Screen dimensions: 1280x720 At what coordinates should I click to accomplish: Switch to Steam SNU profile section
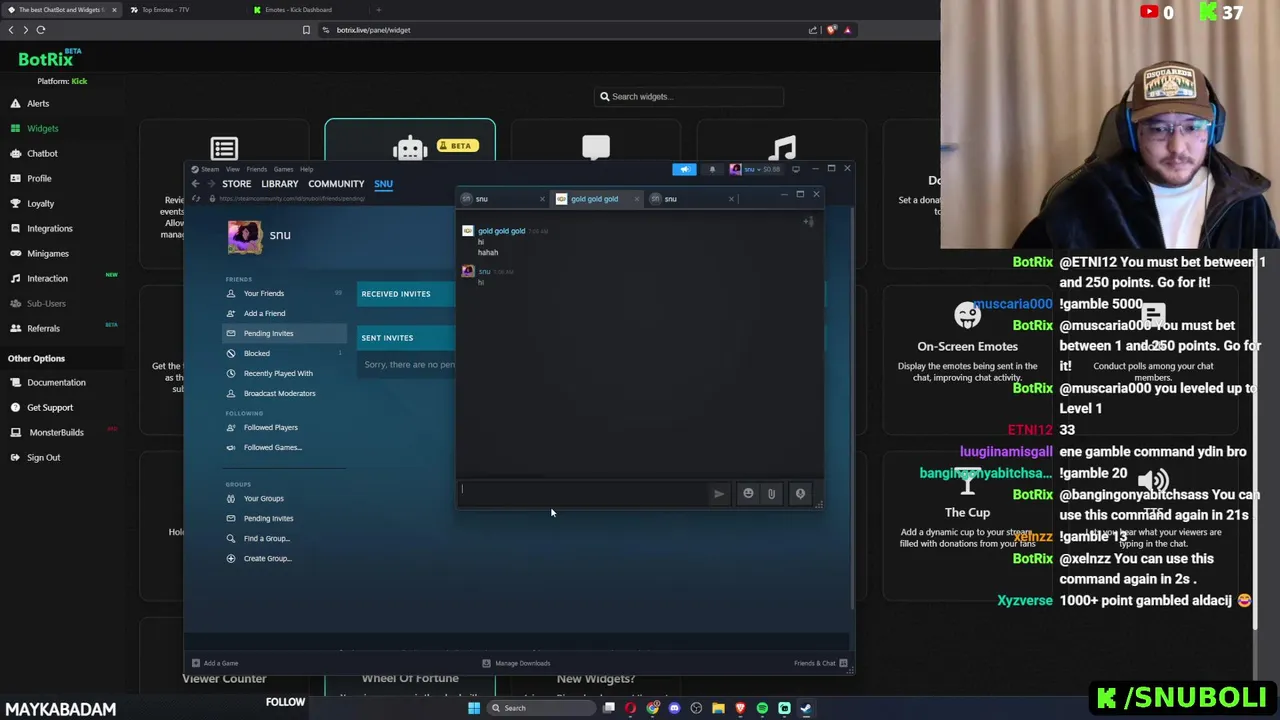click(383, 184)
